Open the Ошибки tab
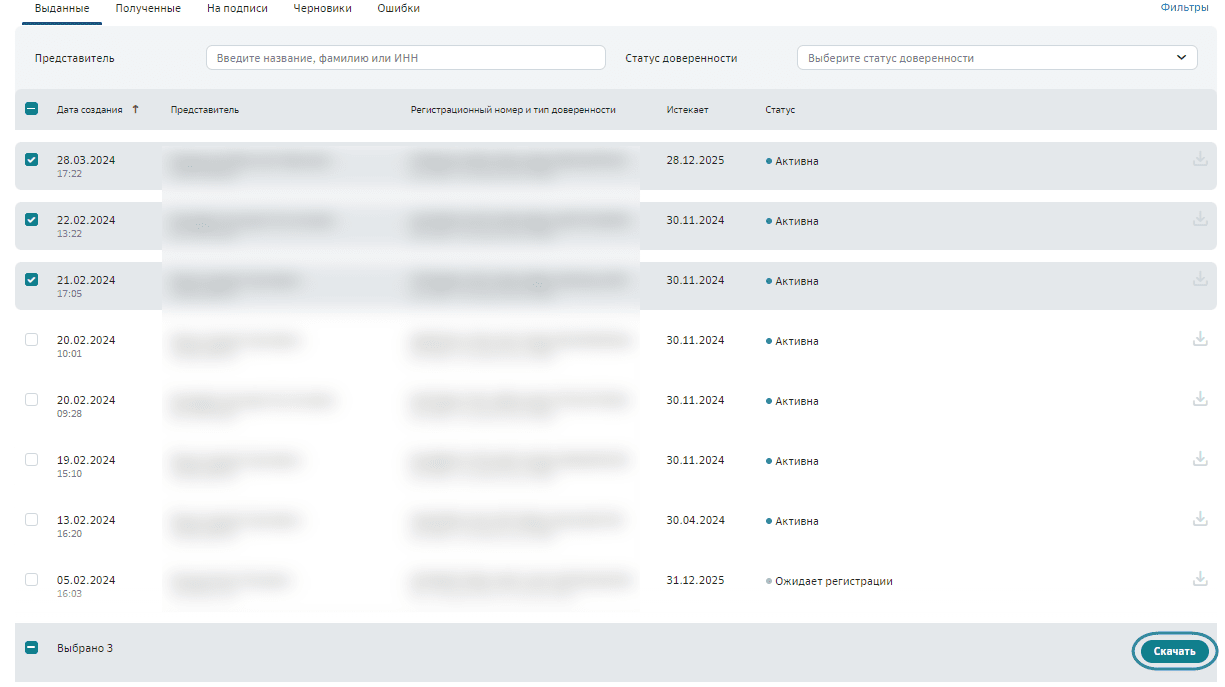Image resolution: width=1225 pixels, height=687 pixels. point(398,8)
